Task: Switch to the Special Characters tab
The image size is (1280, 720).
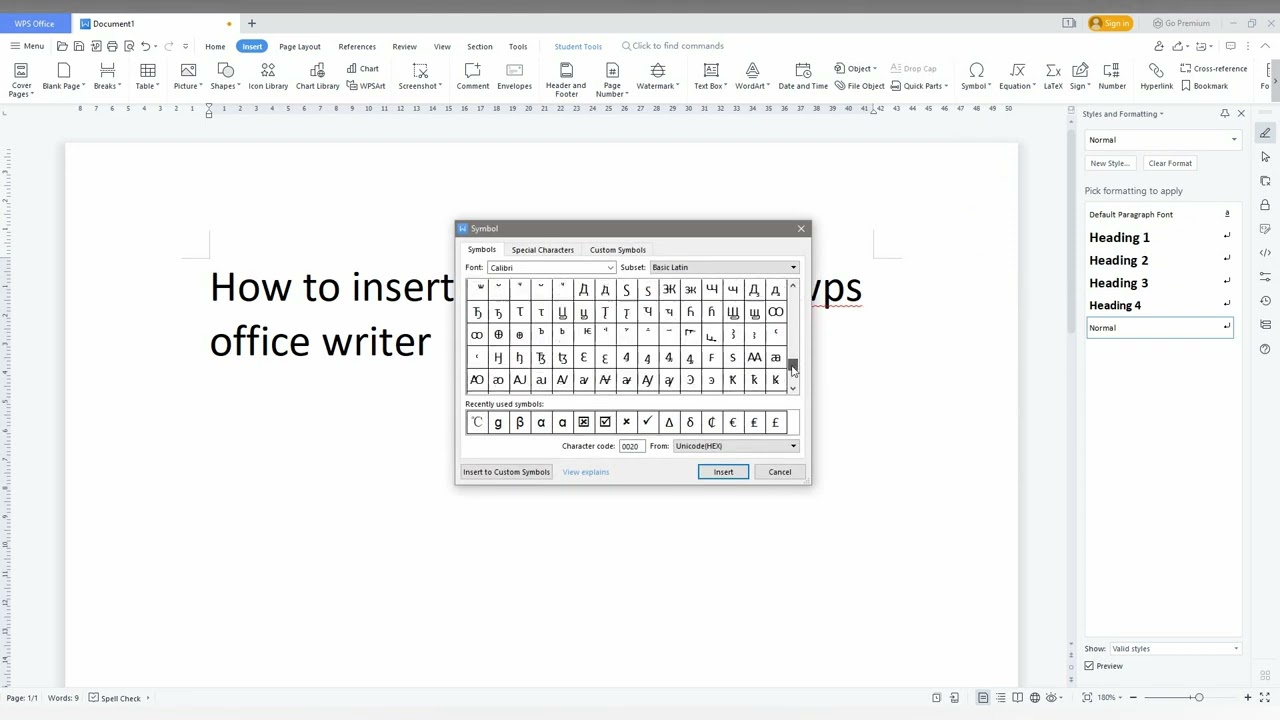Action: click(x=543, y=250)
